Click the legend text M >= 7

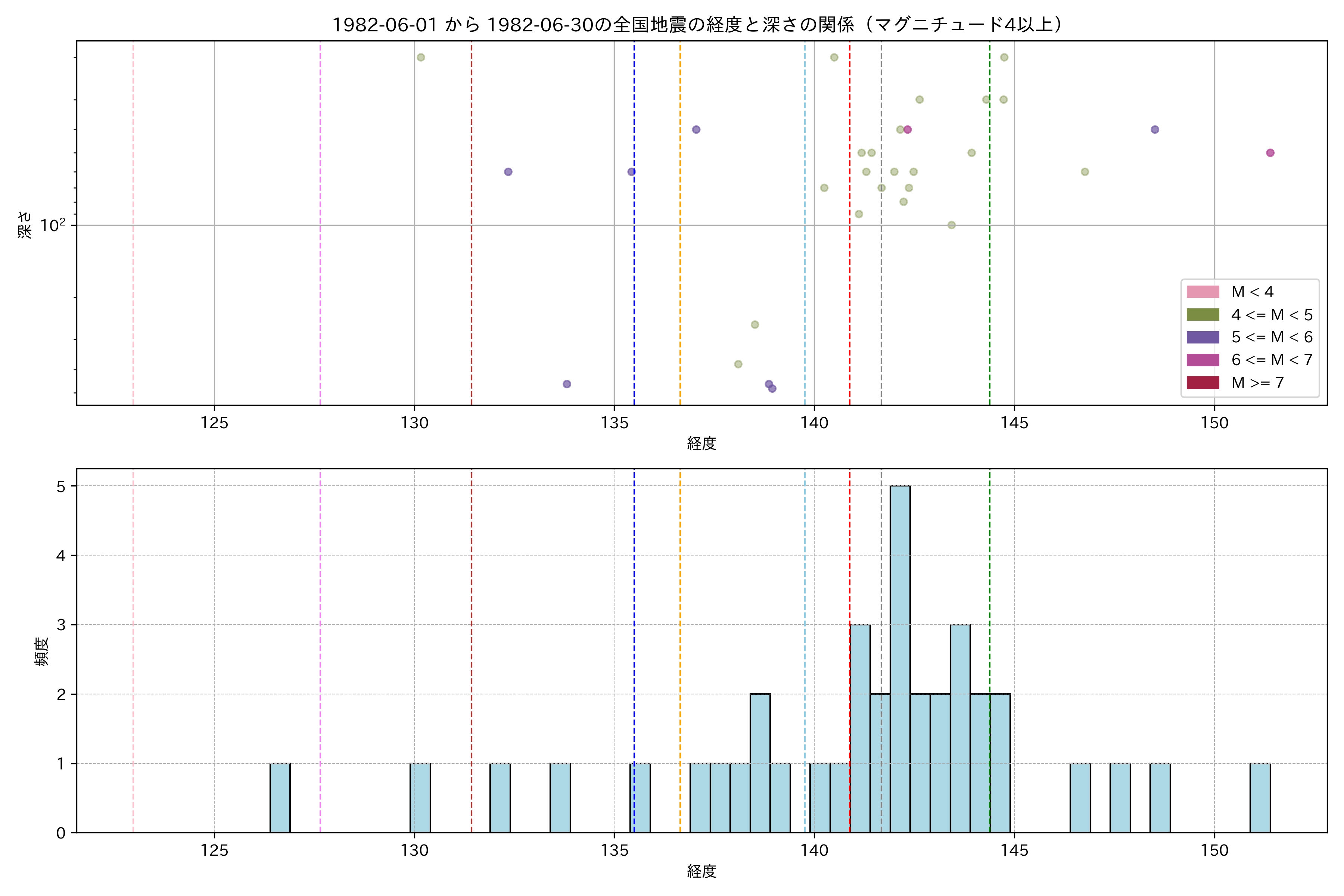(x=1258, y=383)
